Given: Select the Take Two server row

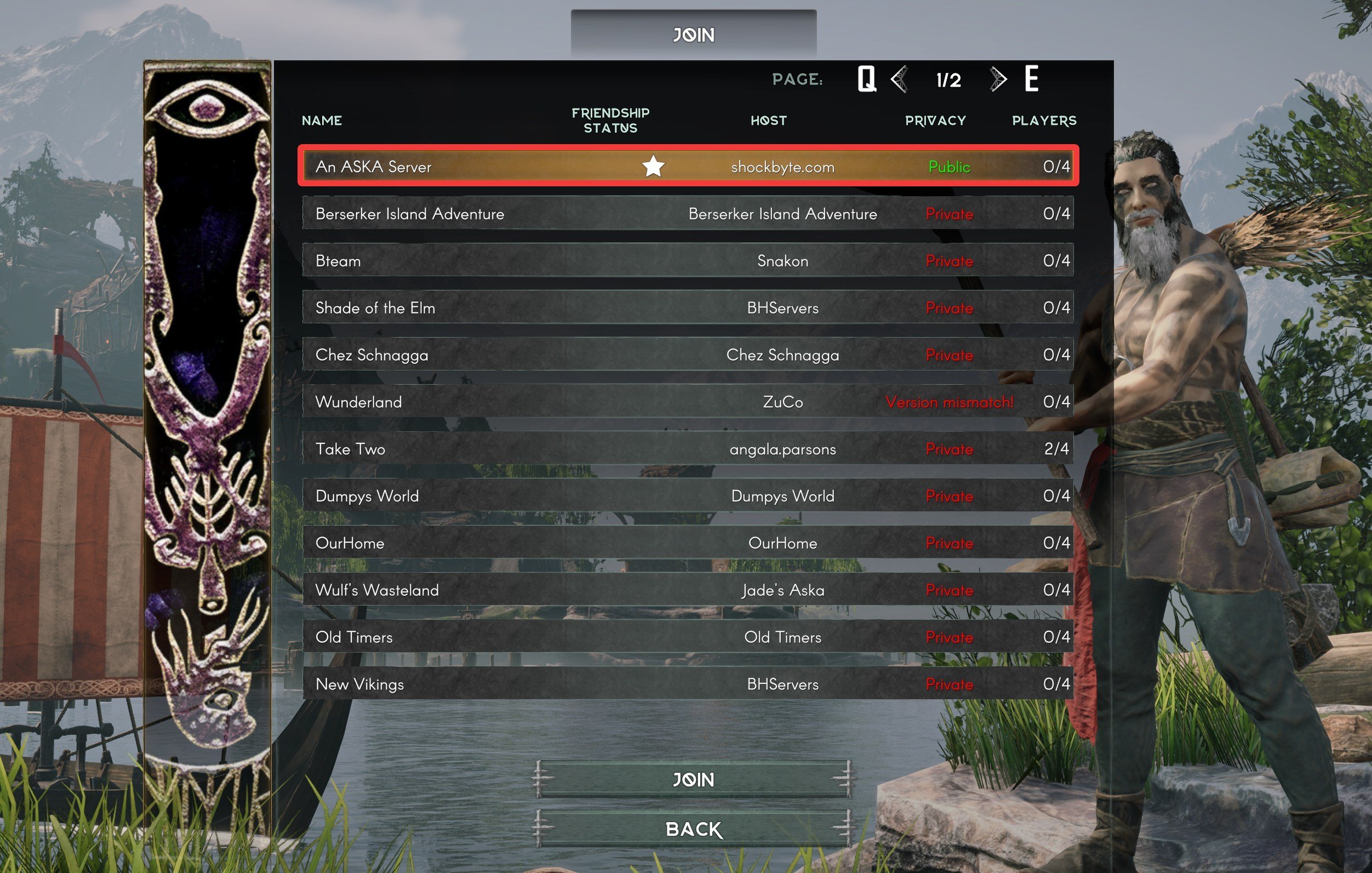Looking at the screenshot, I should tap(688, 448).
